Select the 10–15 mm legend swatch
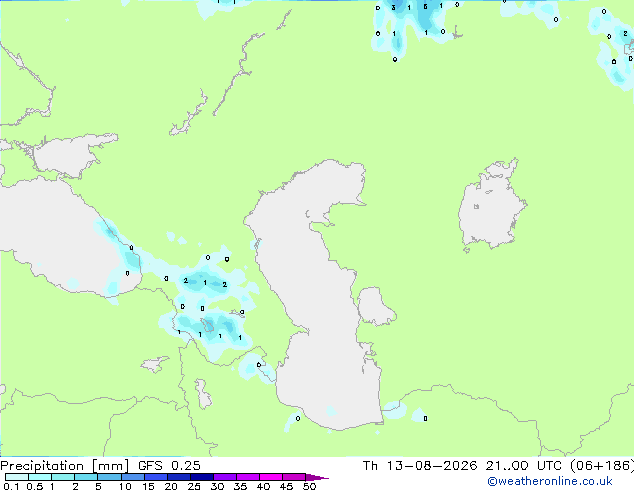This screenshot has width=634, height=490. [133, 477]
